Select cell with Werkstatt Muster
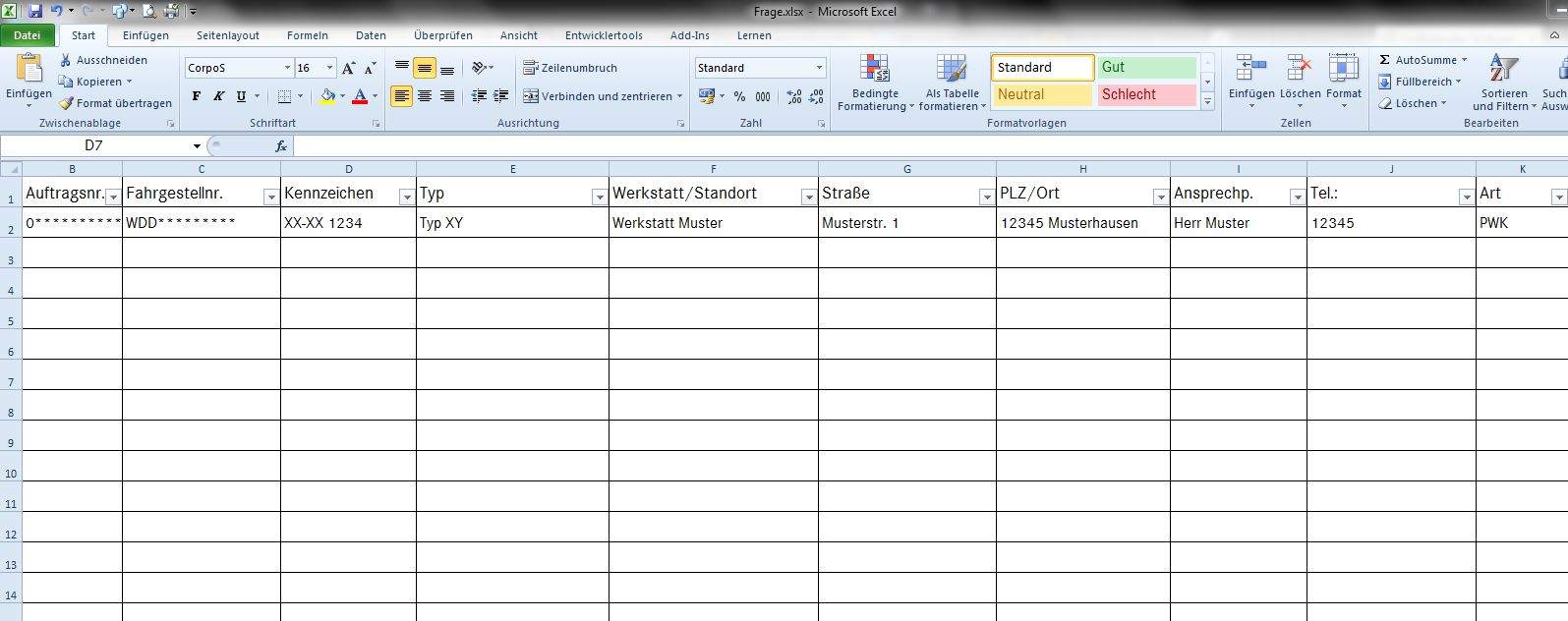The width and height of the screenshot is (1568, 621). point(714,223)
